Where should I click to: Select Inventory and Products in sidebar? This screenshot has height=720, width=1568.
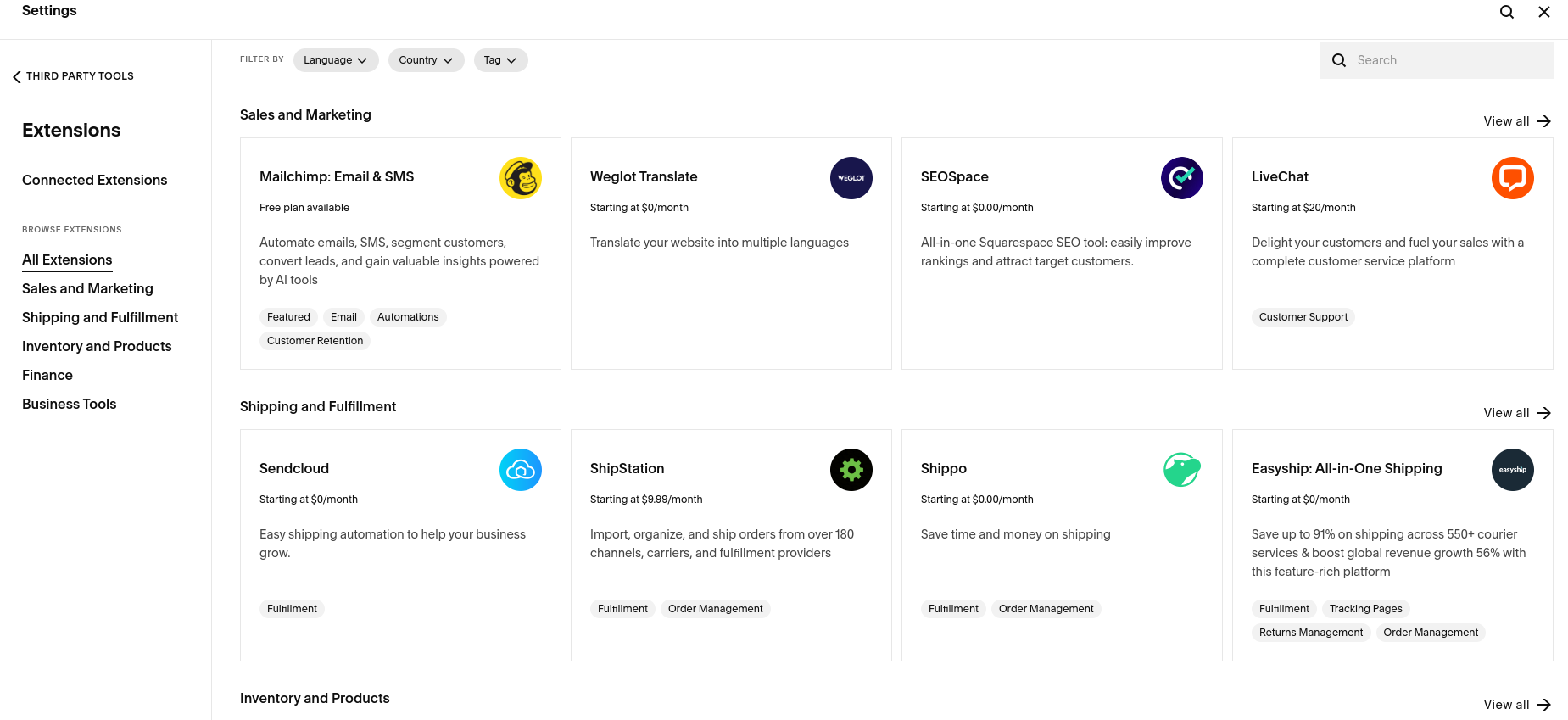tap(97, 346)
